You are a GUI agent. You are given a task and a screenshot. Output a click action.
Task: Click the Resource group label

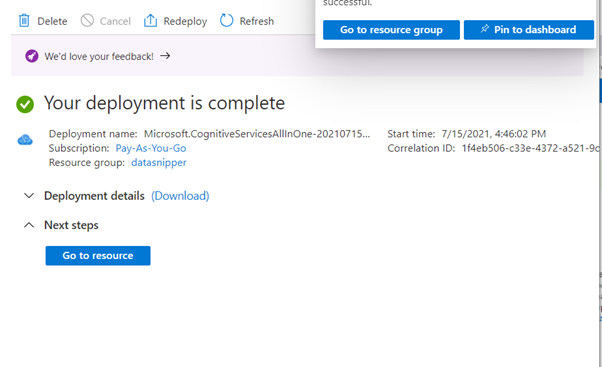86,163
